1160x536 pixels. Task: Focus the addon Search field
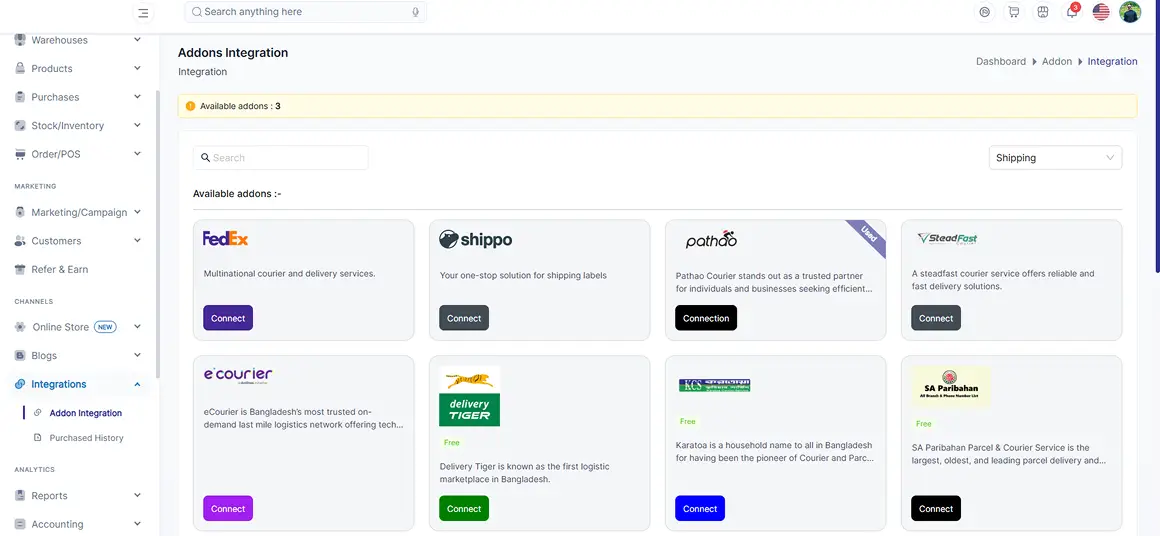click(x=280, y=157)
